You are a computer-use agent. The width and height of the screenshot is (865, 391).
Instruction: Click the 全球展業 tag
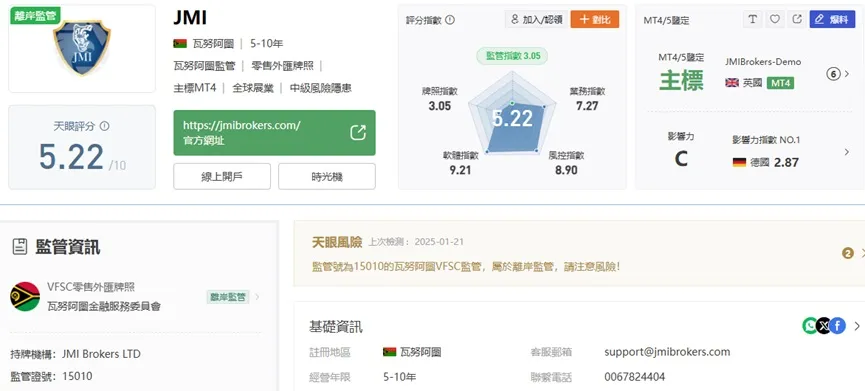point(253,88)
